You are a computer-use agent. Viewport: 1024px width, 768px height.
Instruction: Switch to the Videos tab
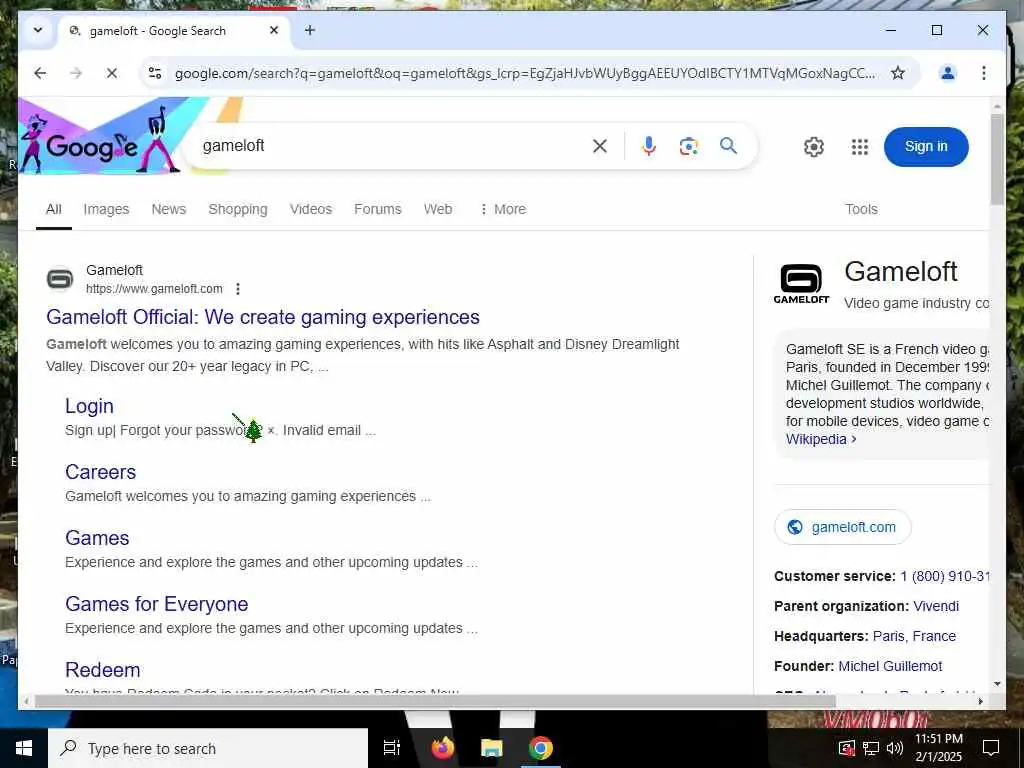coord(311,209)
